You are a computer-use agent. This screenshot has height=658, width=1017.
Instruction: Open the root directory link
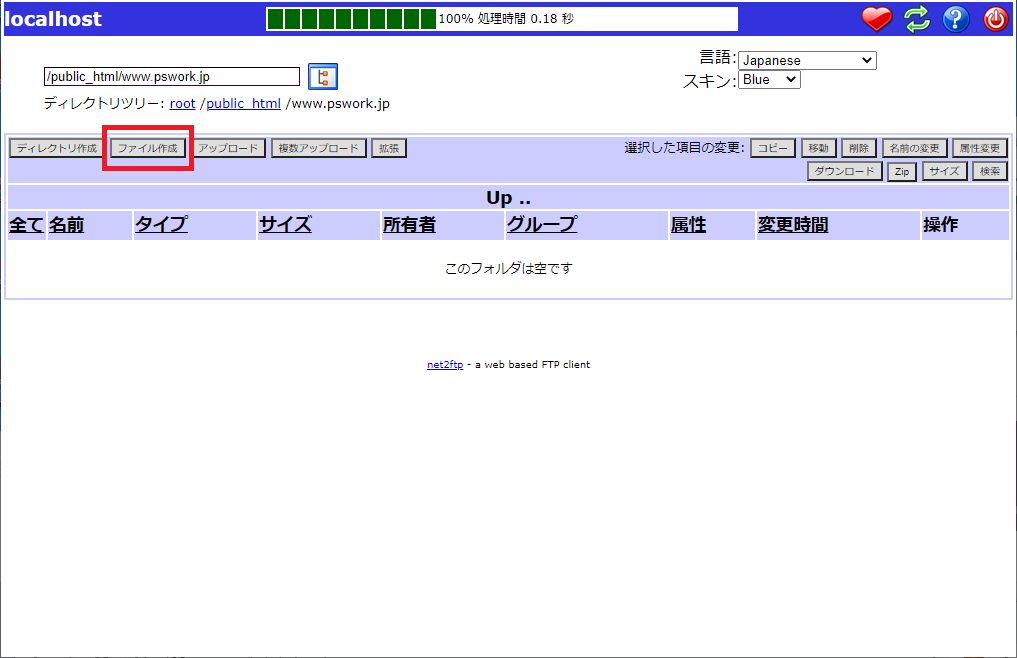182,103
